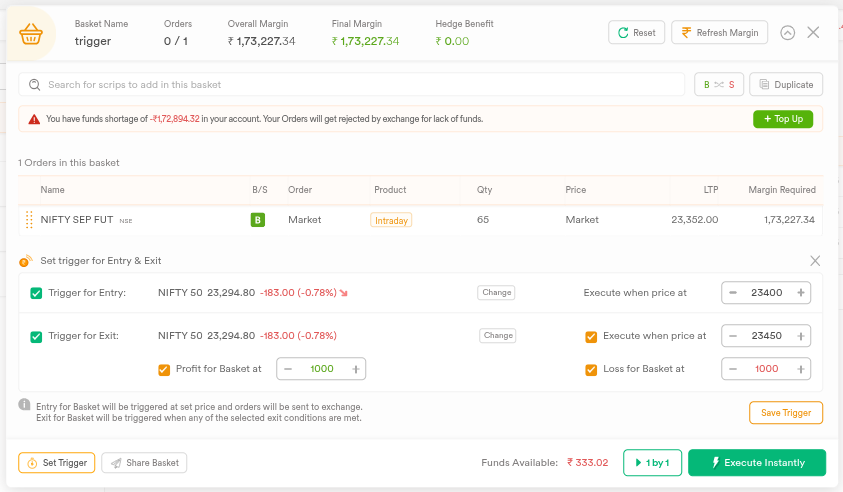Click the info icon beside trigger note
Viewport: 843px width, 492px height.
pos(24,404)
